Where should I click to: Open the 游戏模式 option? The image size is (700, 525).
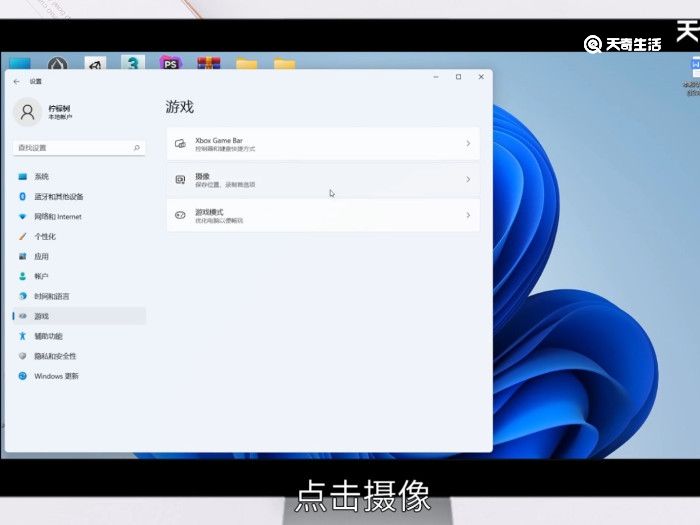click(x=323, y=215)
